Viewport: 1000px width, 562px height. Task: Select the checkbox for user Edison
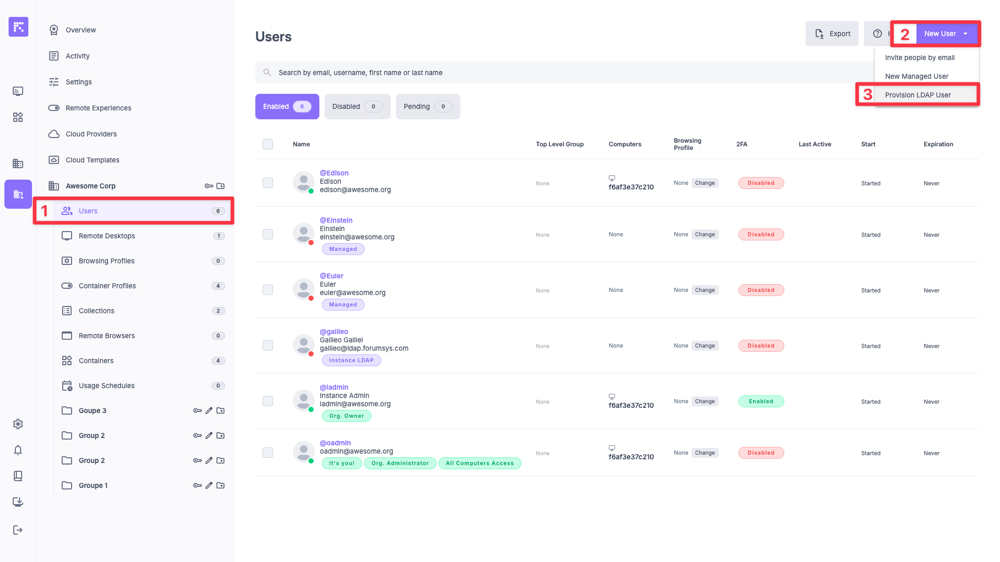coord(268,183)
